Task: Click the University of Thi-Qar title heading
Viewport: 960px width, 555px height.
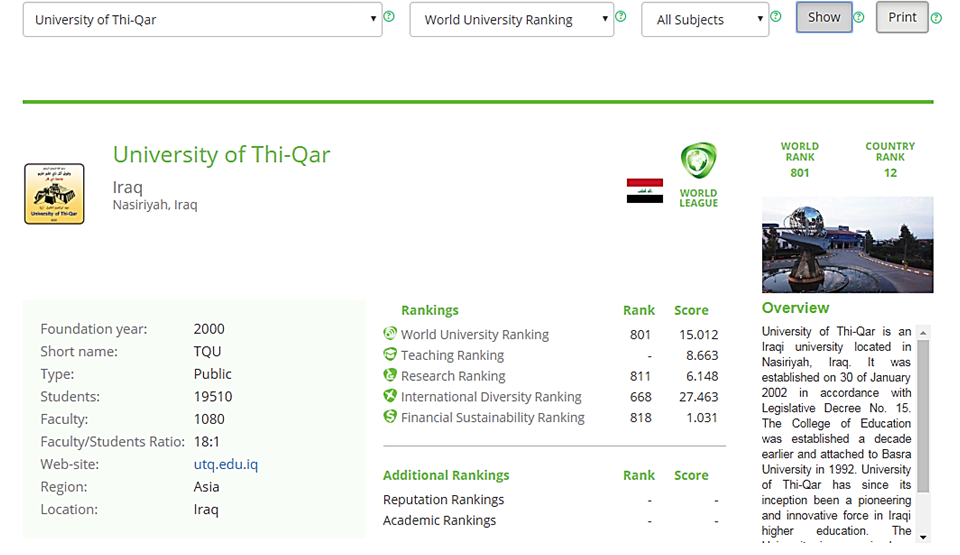Action: 221,155
